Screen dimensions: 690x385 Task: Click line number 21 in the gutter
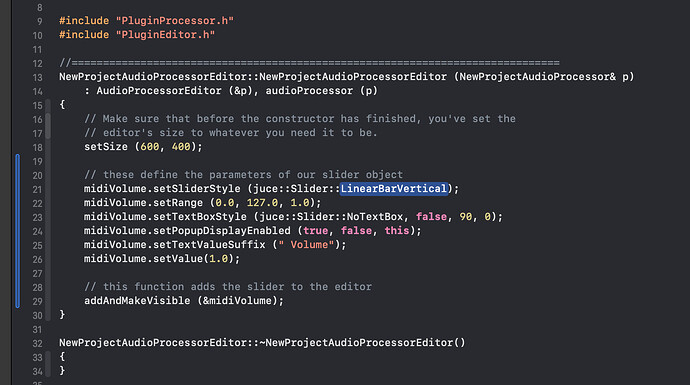point(37,190)
